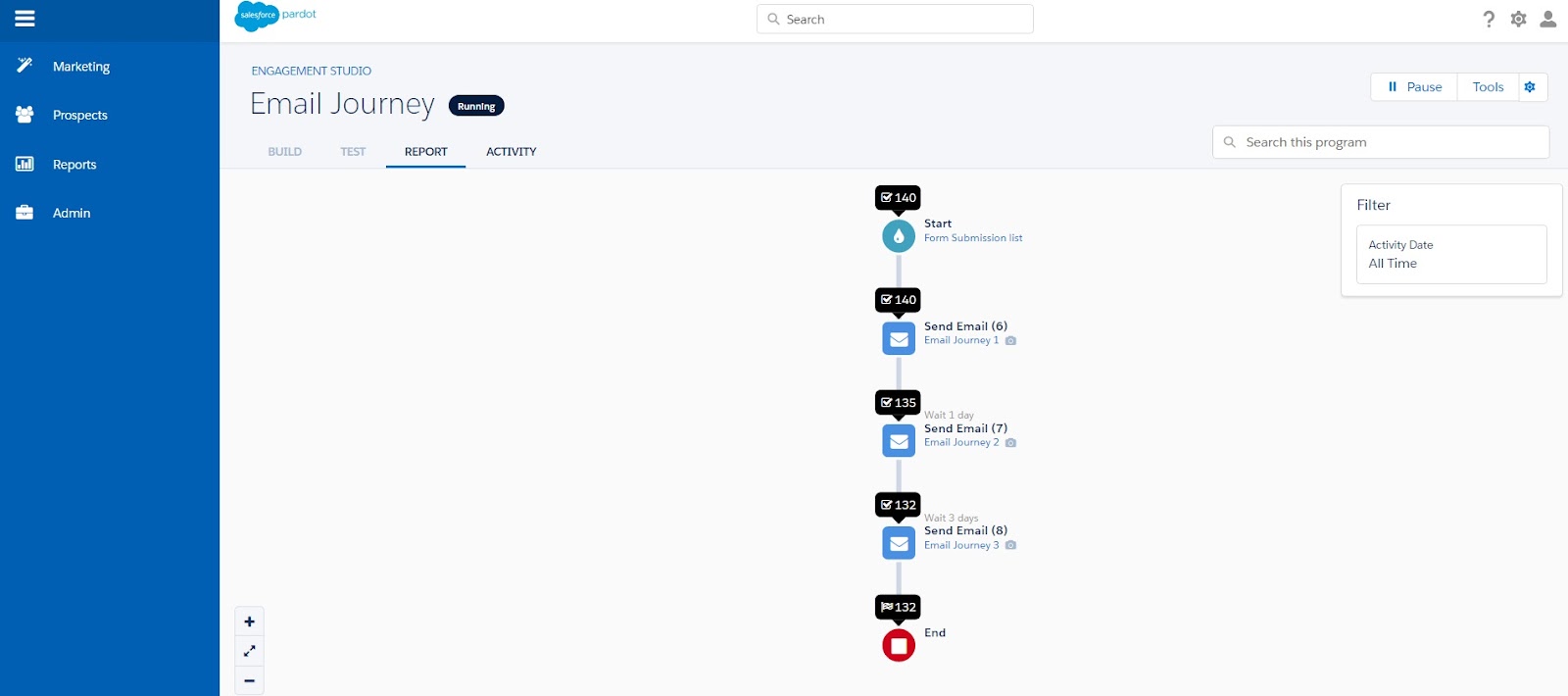Screen dimensions: 1568x696
Task: Zoom in the canvas with plus button
Action: click(249, 621)
